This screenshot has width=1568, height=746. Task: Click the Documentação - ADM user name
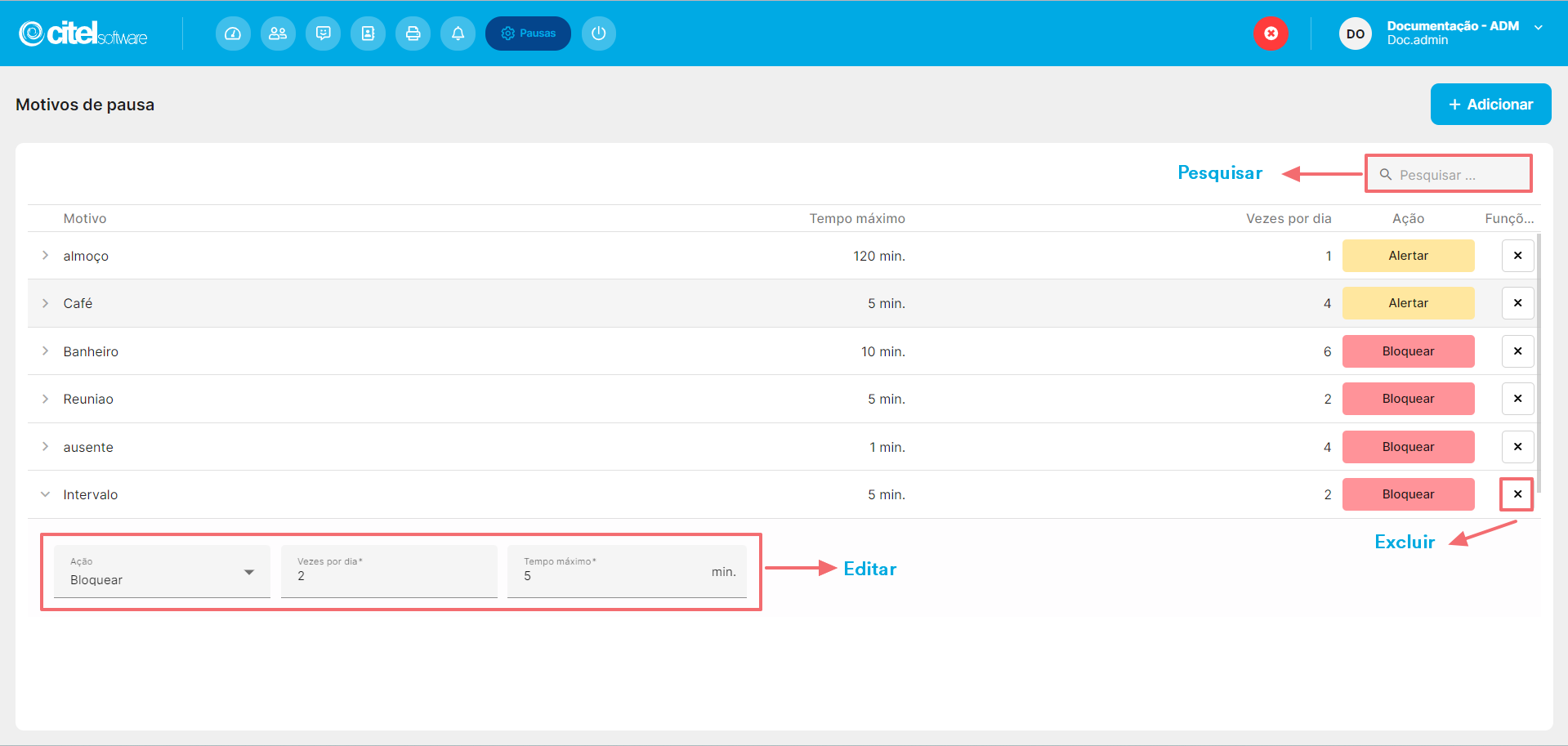click(x=1453, y=26)
